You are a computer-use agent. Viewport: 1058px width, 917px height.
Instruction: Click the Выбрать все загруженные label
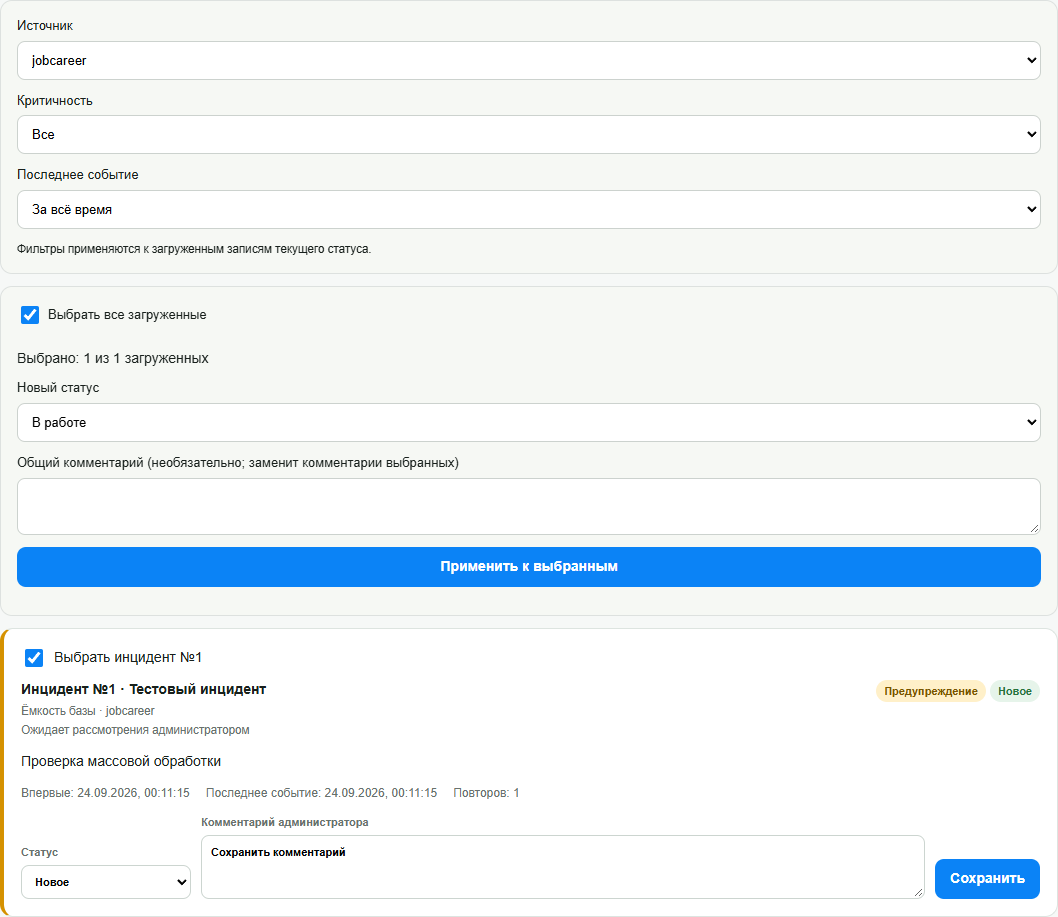pyautogui.click(x=127, y=315)
